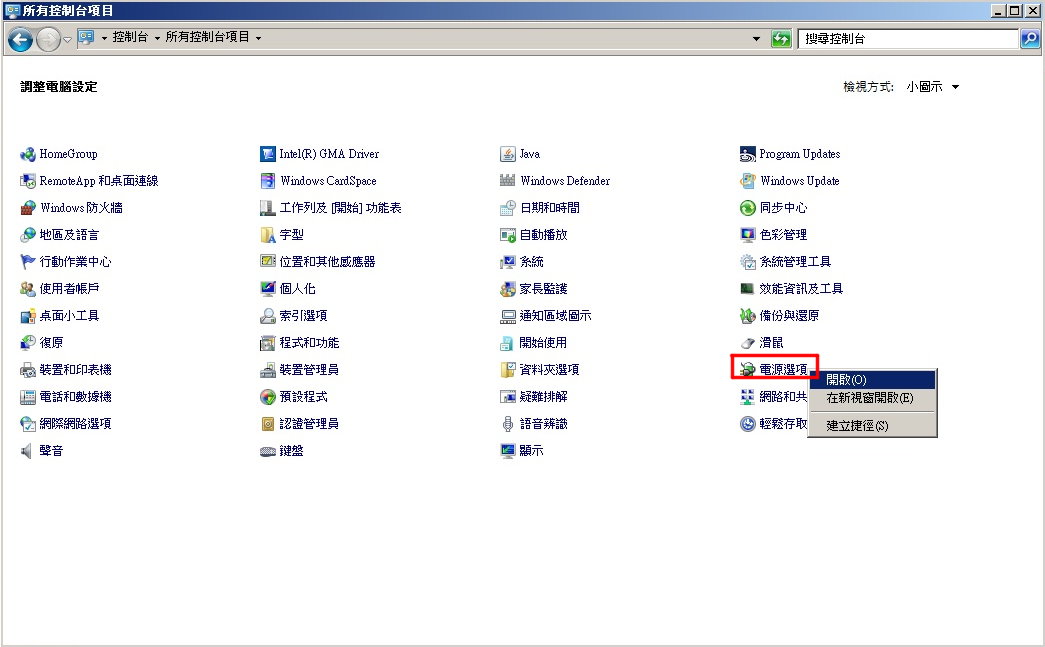
Task: Open the 工作列及 [開始] 功能表 link
Action: coord(341,208)
